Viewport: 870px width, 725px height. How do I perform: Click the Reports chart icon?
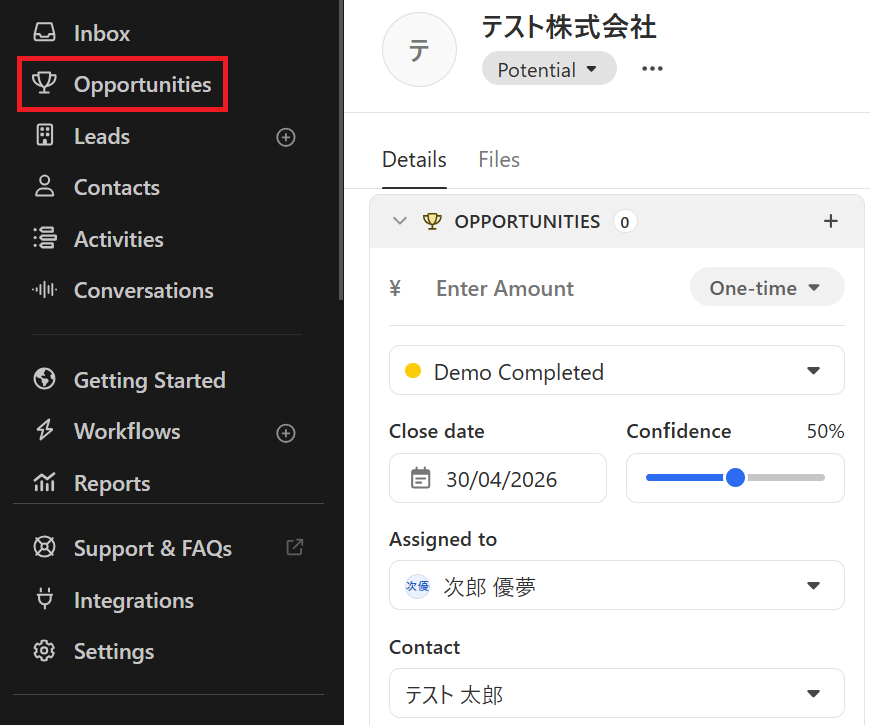point(44,483)
